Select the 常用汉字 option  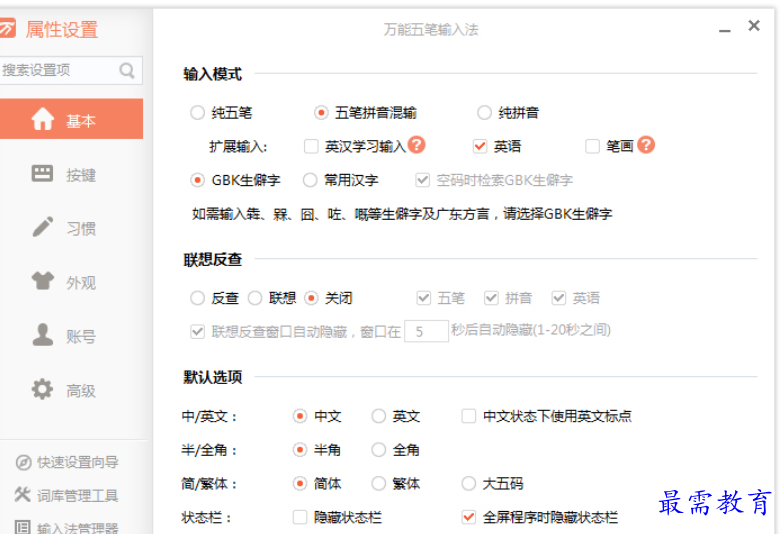[x=310, y=180]
